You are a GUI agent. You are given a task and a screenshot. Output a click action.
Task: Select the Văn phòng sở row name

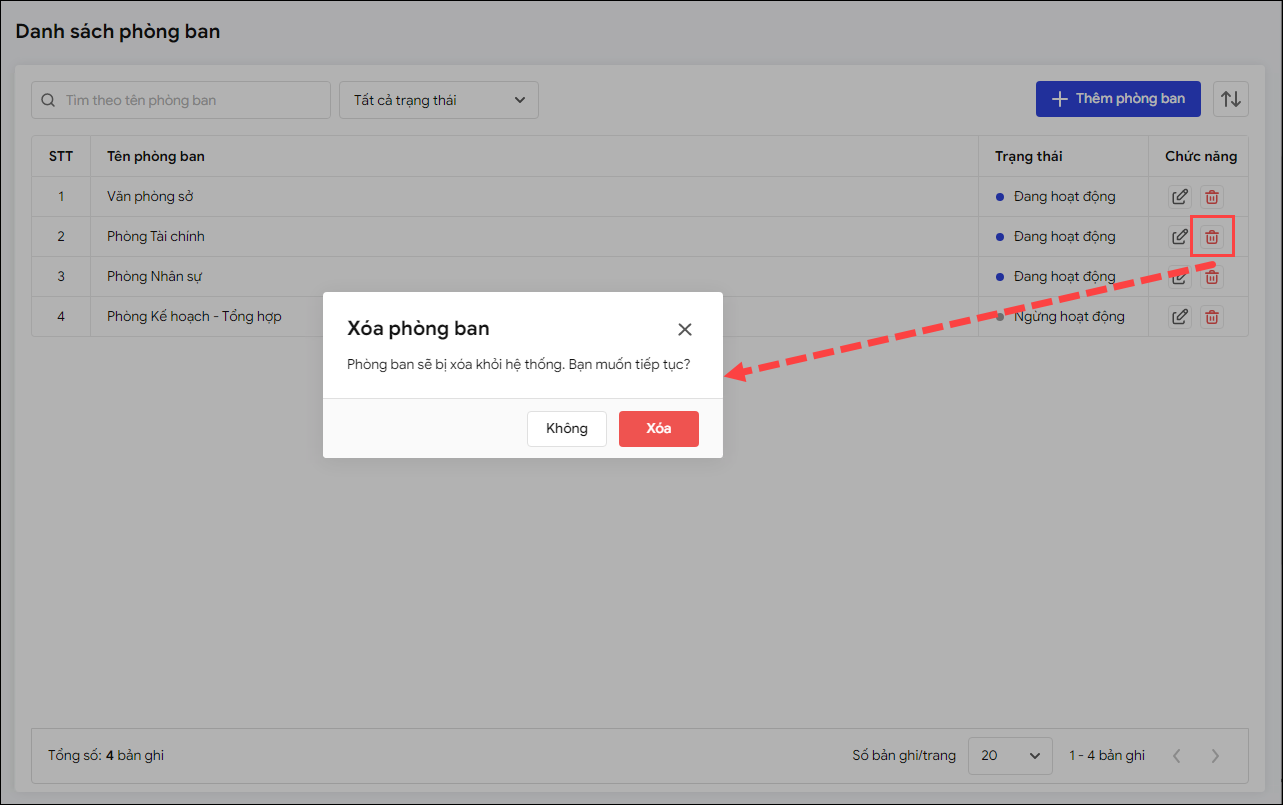click(x=150, y=197)
